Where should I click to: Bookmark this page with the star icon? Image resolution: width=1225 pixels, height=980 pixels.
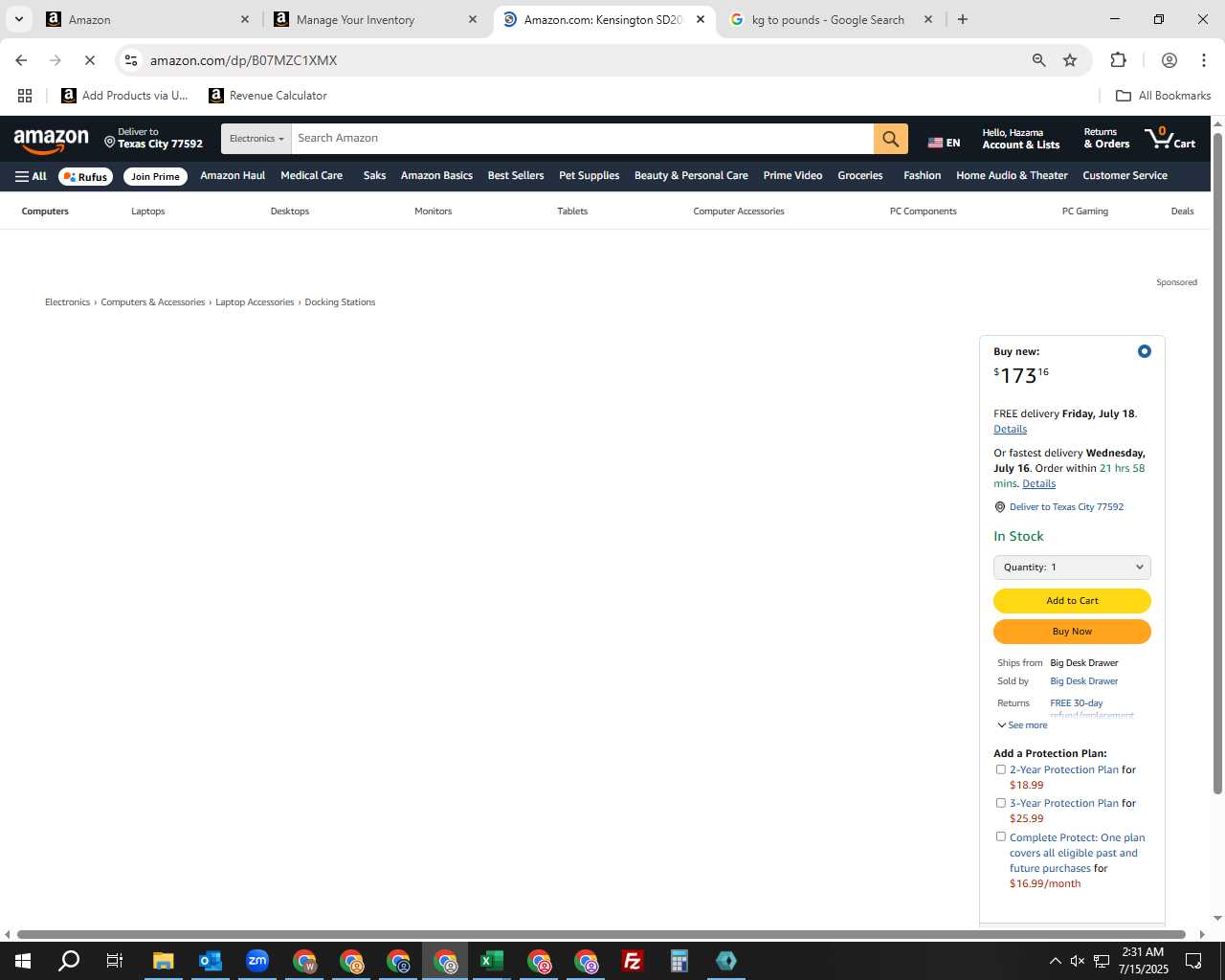(x=1070, y=60)
